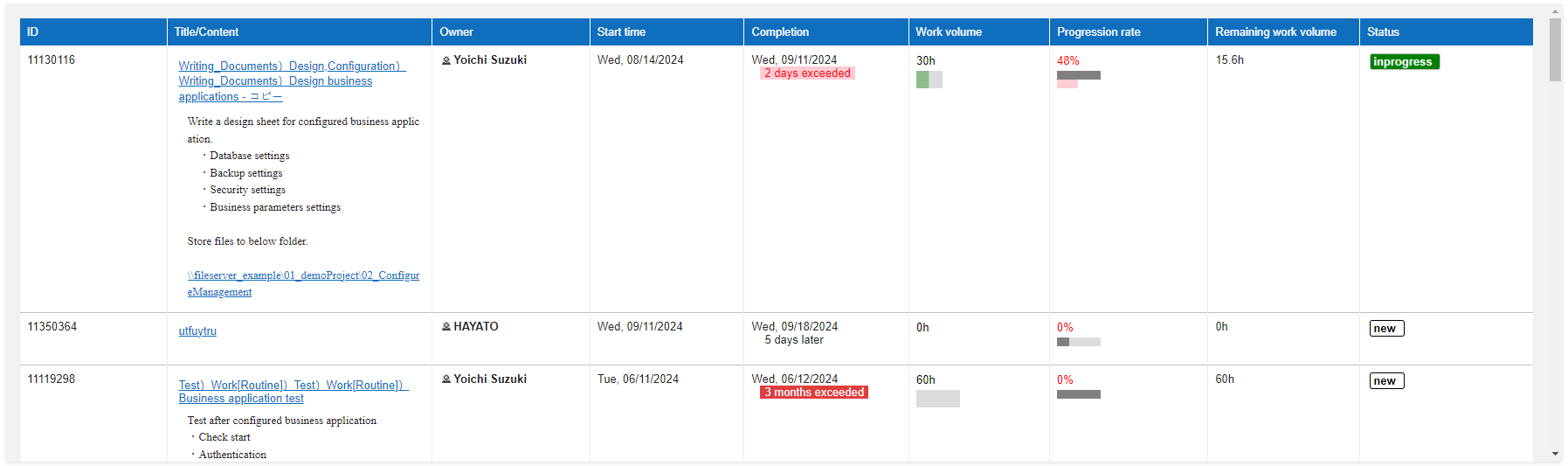
Task: Open the Test Work[Routine] Business application test link
Action: [294, 392]
